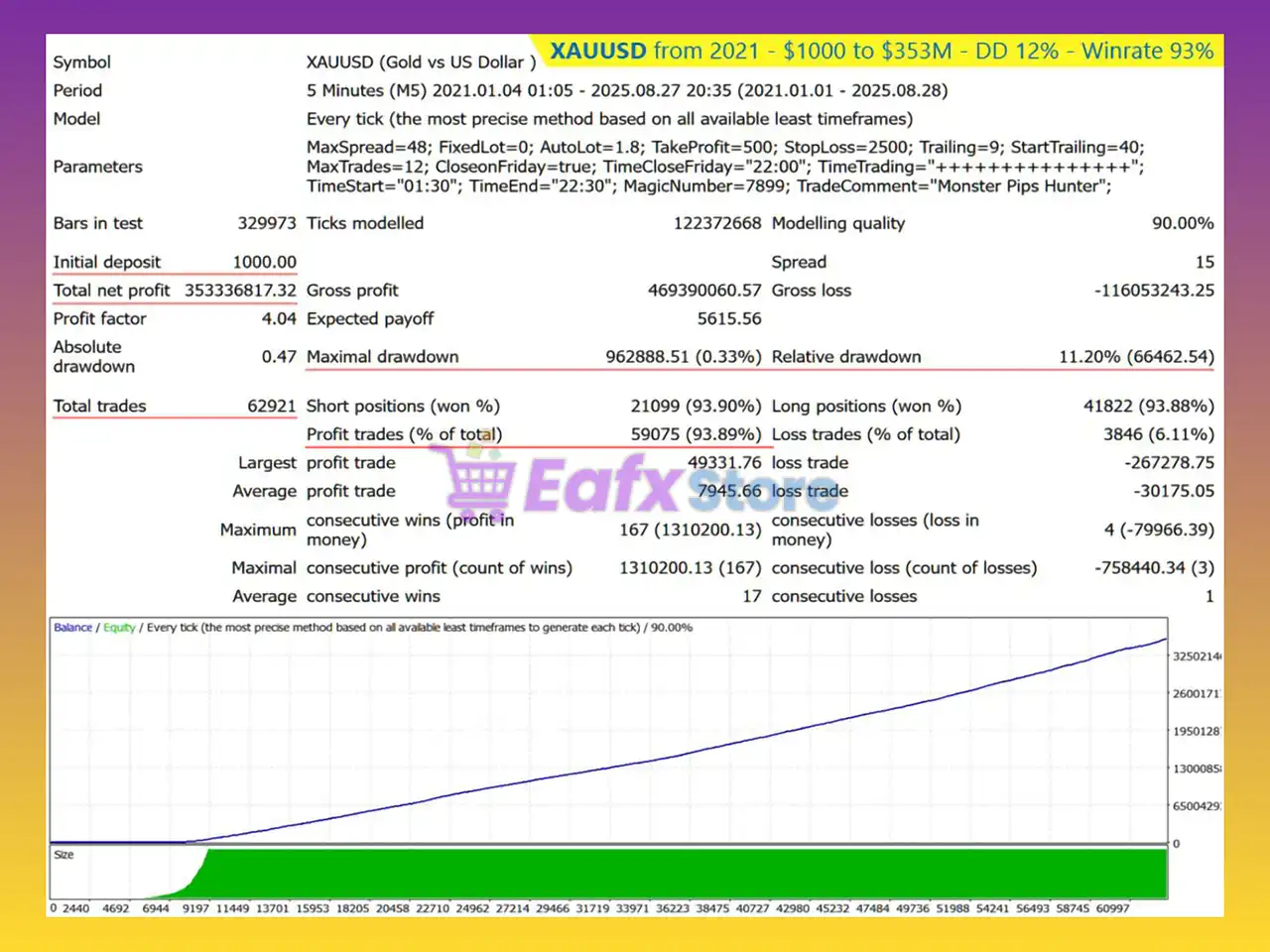Viewport: 1270px width, 952px height.
Task: Click the Modelling quality 90.00% value
Action: [x=1182, y=223]
